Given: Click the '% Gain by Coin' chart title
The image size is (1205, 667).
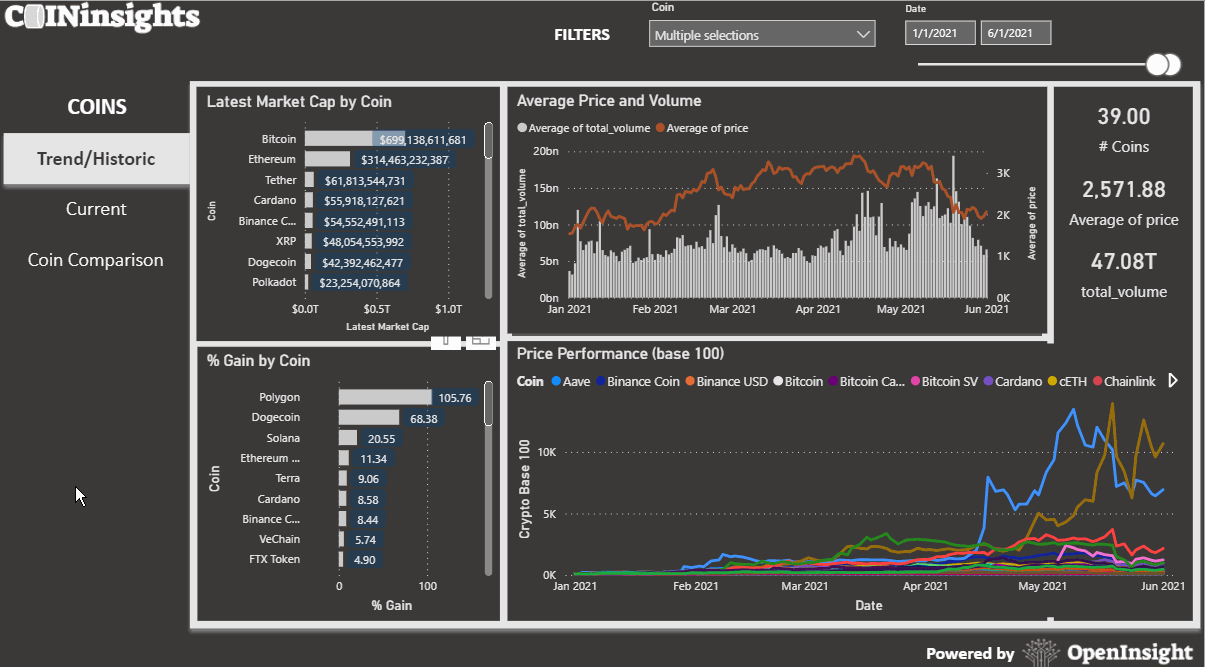Looking at the screenshot, I should 258,360.
